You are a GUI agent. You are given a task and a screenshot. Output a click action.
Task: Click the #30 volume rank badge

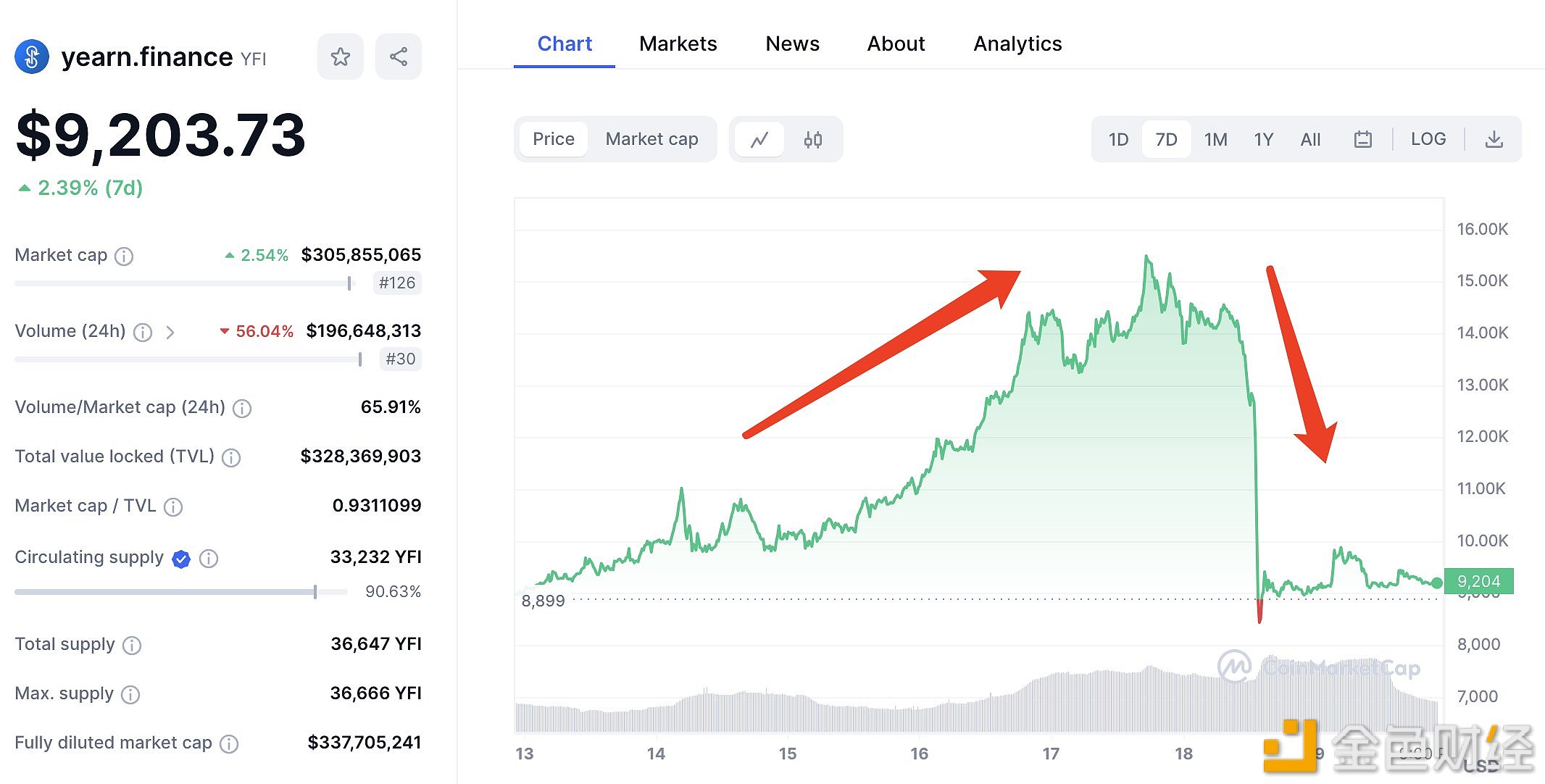tap(401, 359)
